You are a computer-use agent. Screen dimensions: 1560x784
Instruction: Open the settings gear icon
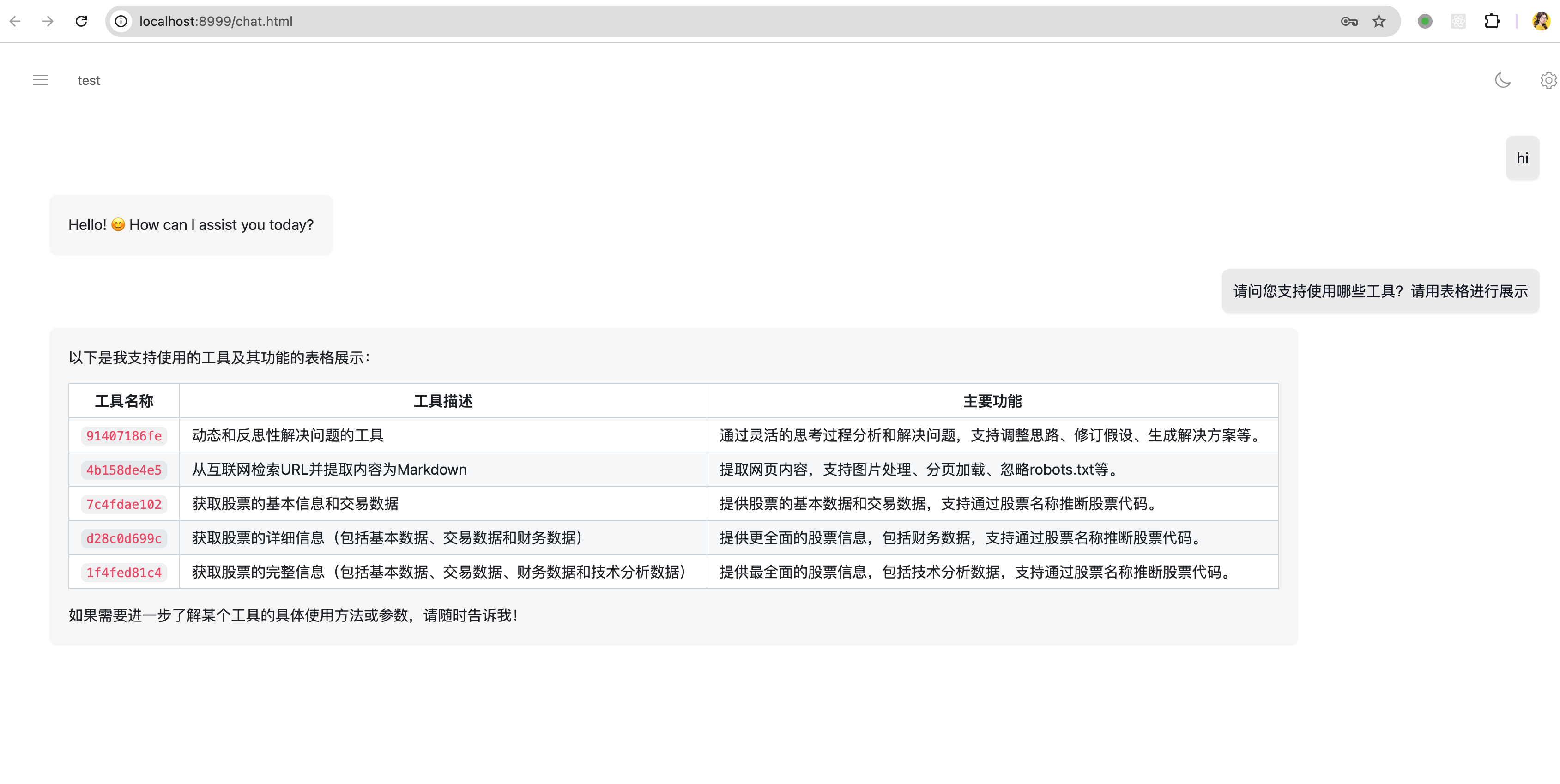coord(1548,80)
